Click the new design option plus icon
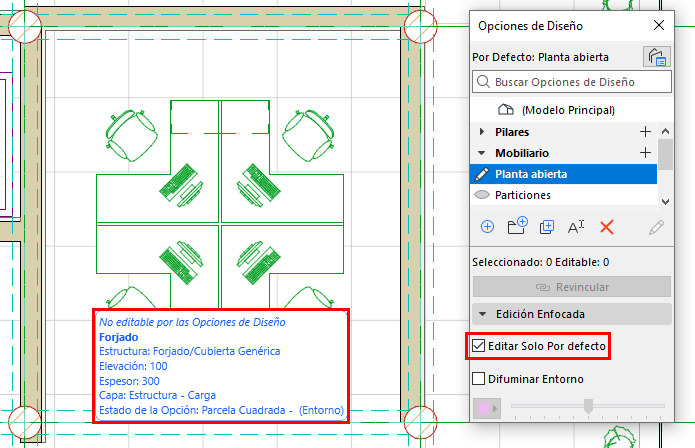Image resolution: width=695 pixels, height=448 pixels. [487, 227]
